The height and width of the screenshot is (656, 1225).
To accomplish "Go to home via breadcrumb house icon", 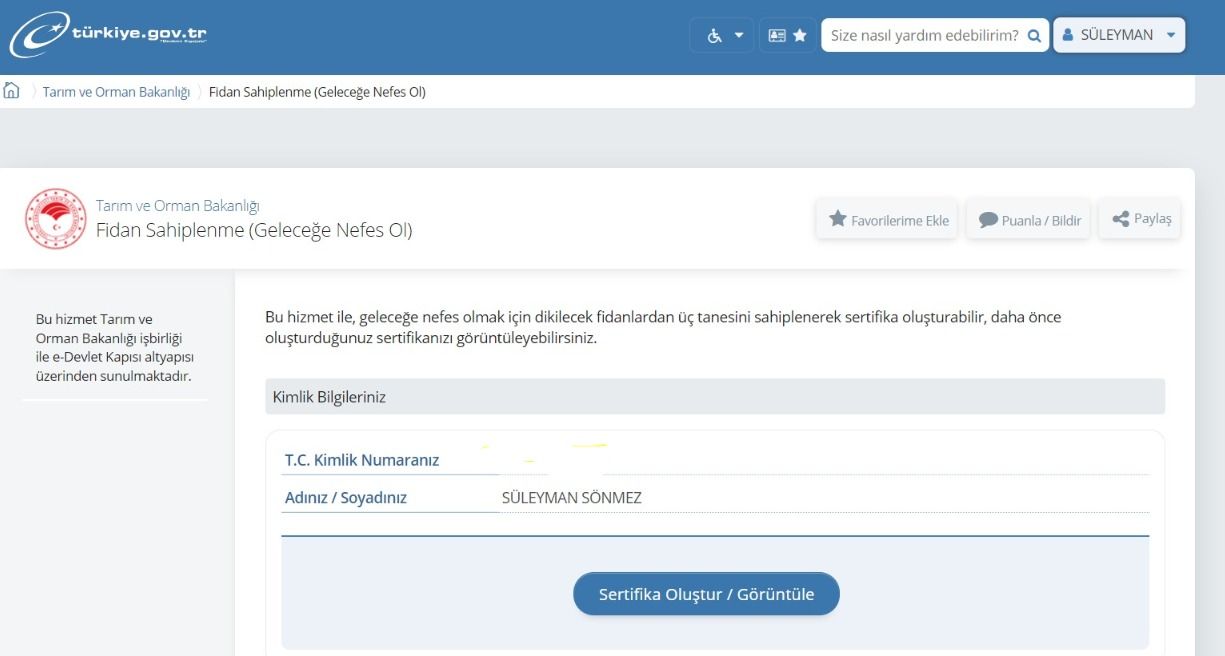I will pyautogui.click(x=12, y=91).
